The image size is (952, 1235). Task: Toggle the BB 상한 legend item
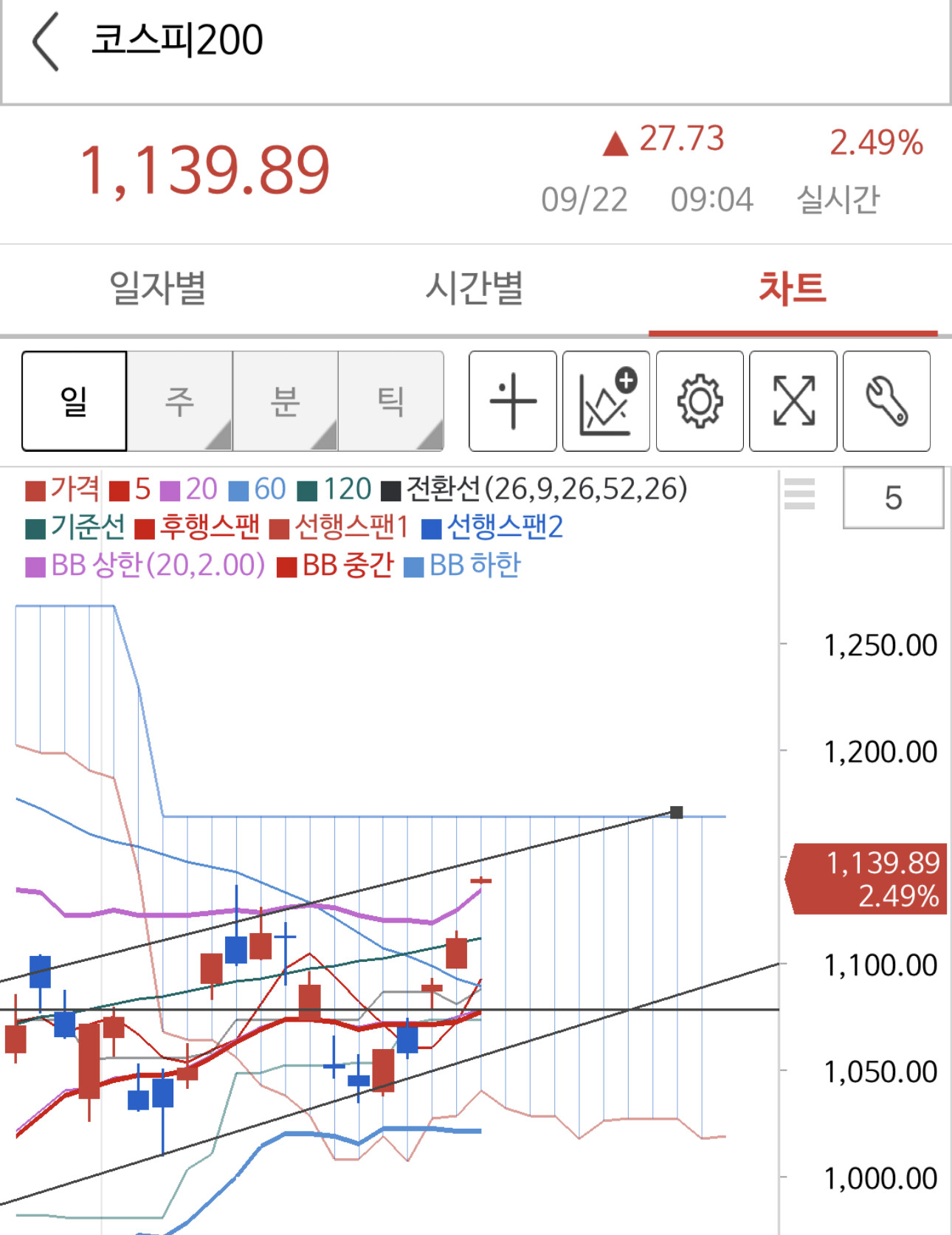[145, 565]
